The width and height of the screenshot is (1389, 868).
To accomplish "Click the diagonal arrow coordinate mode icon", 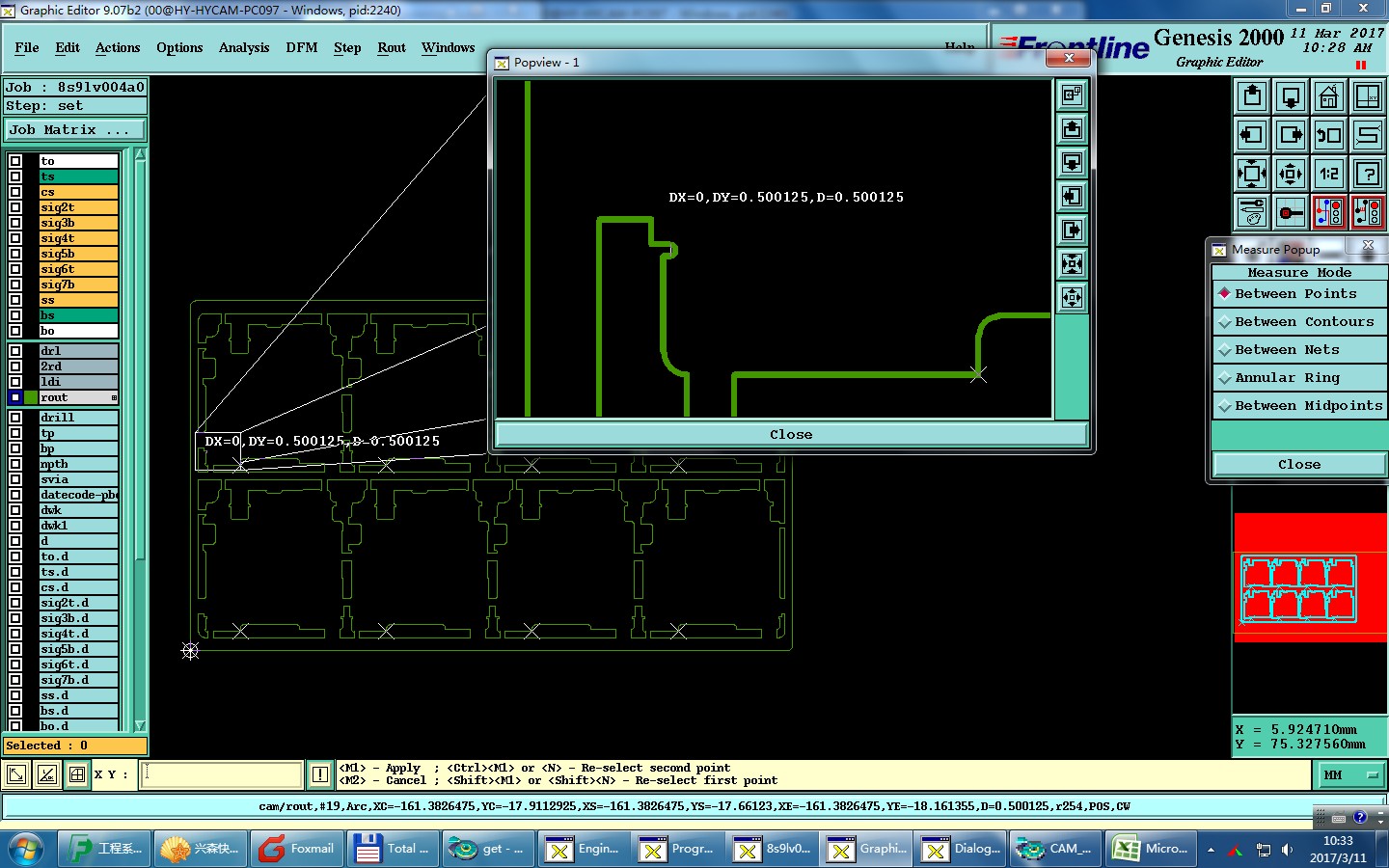I will (16, 774).
